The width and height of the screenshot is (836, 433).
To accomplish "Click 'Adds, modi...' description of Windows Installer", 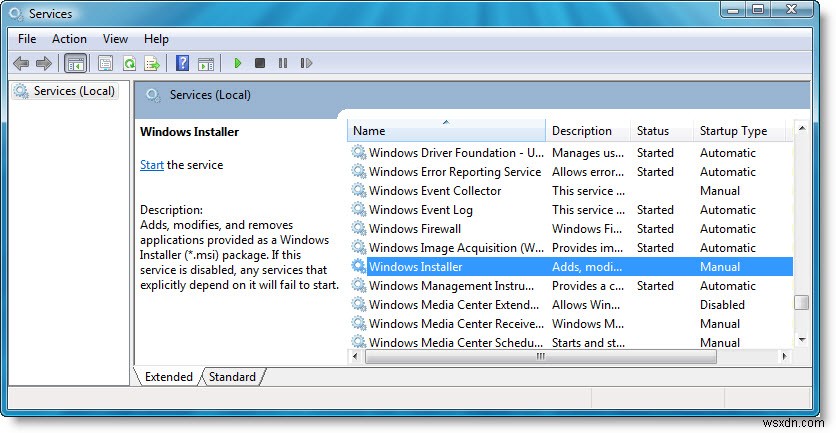I will (x=586, y=267).
